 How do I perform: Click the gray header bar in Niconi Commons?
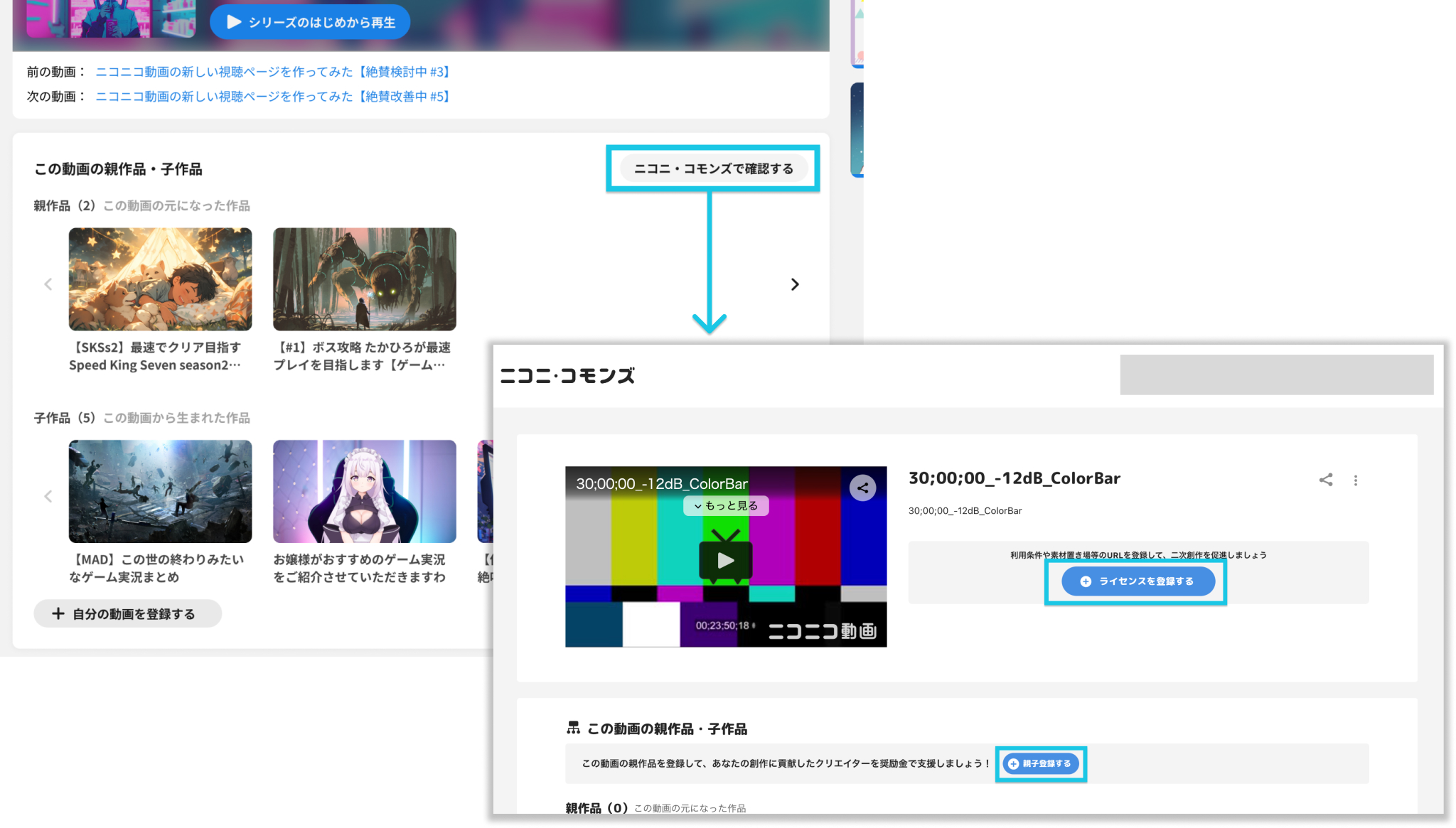pos(1277,375)
